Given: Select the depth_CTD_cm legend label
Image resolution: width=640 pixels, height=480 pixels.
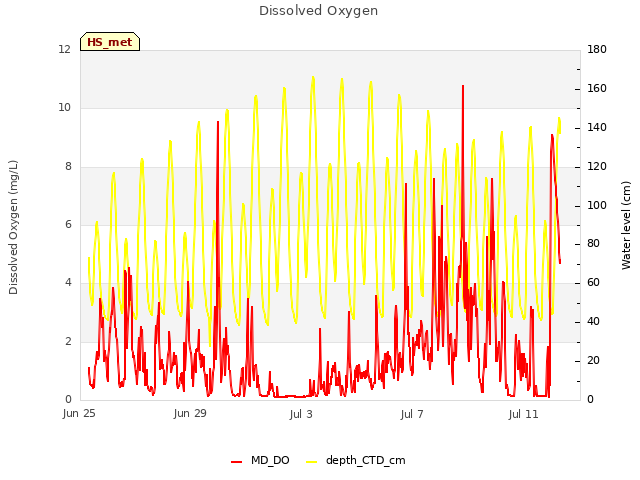Looking at the screenshot, I should pos(366,461).
